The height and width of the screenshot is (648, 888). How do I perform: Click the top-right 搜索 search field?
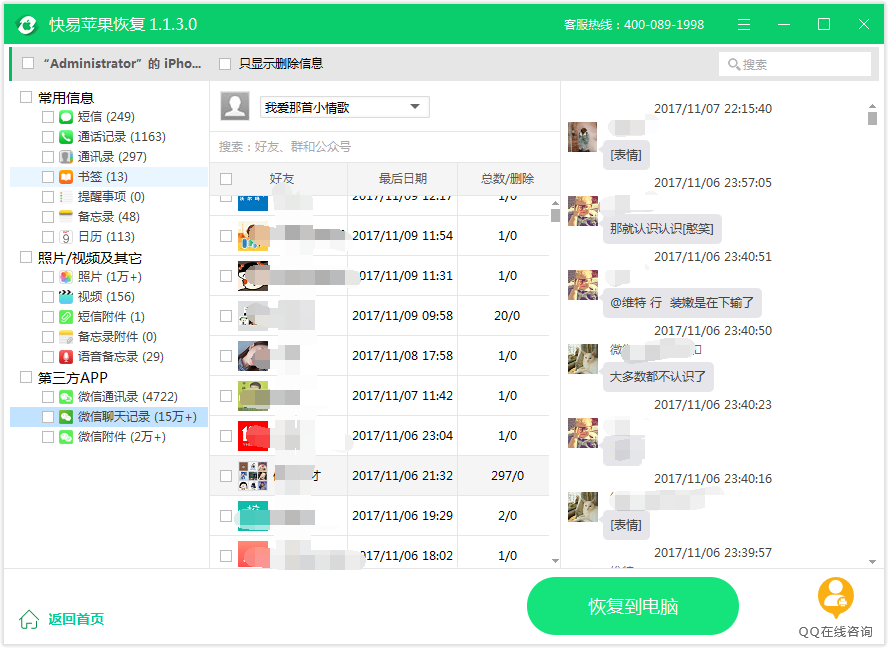tap(795, 64)
